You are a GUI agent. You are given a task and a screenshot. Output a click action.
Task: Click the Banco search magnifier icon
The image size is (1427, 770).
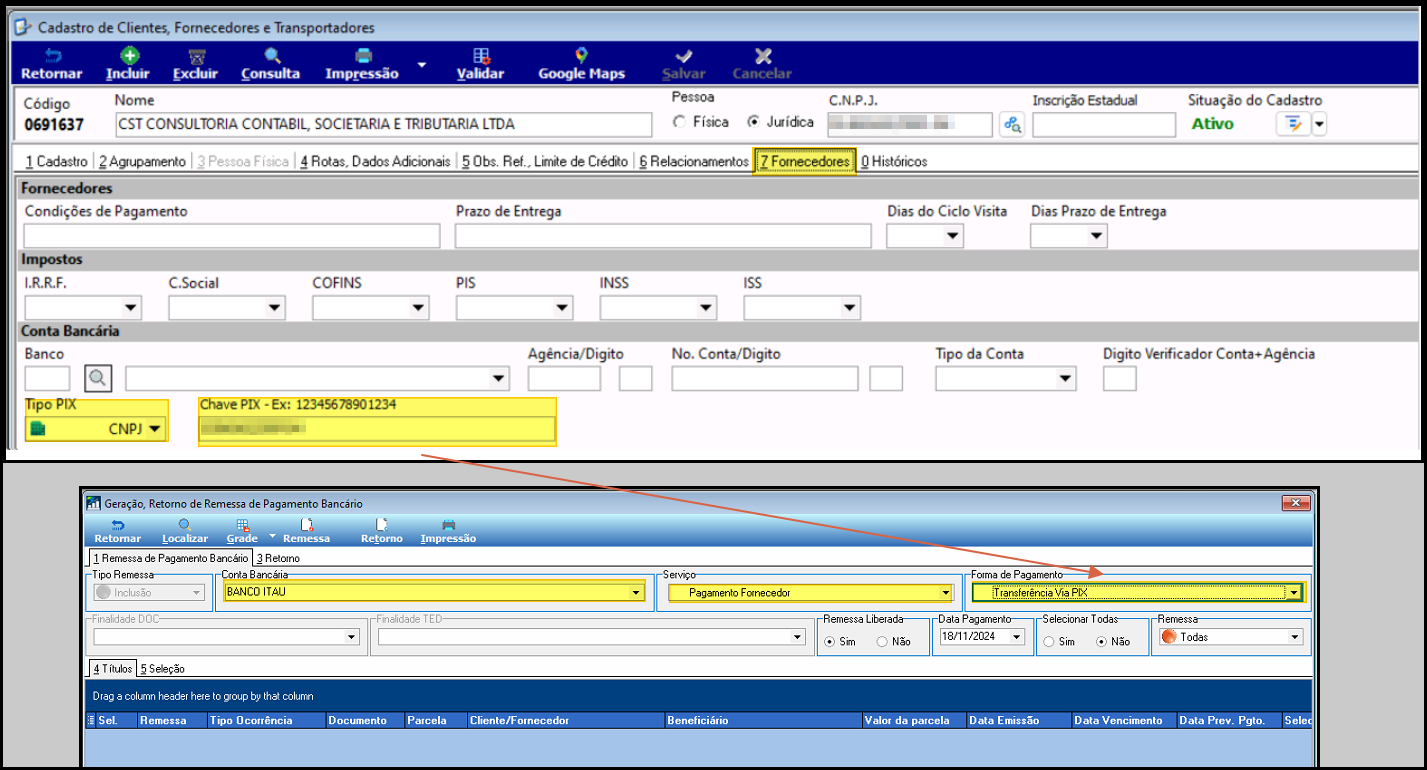click(x=98, y=378)
